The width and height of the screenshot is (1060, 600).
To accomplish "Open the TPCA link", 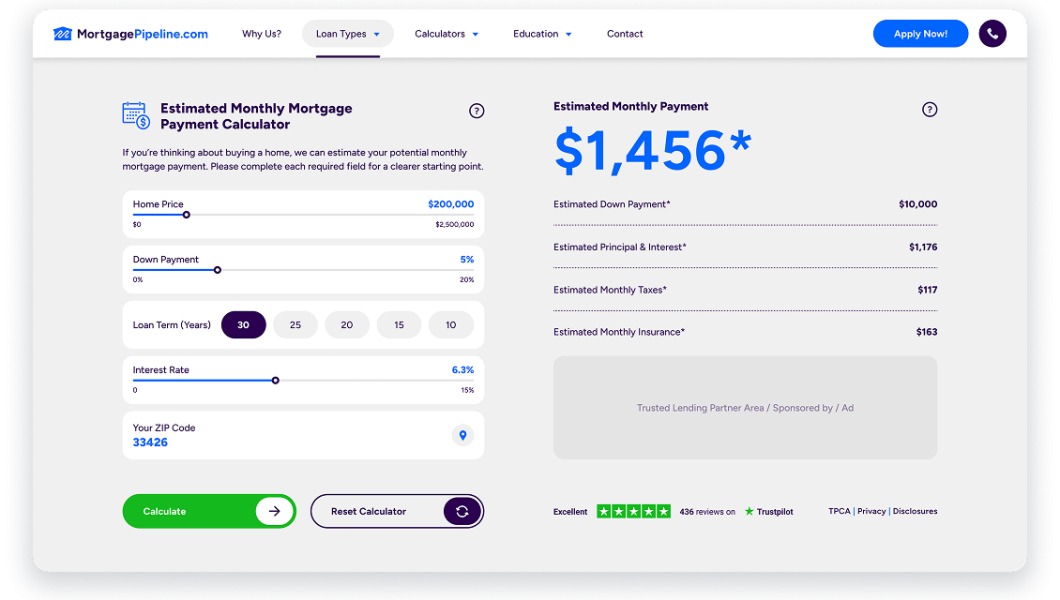I will (839, 511).
